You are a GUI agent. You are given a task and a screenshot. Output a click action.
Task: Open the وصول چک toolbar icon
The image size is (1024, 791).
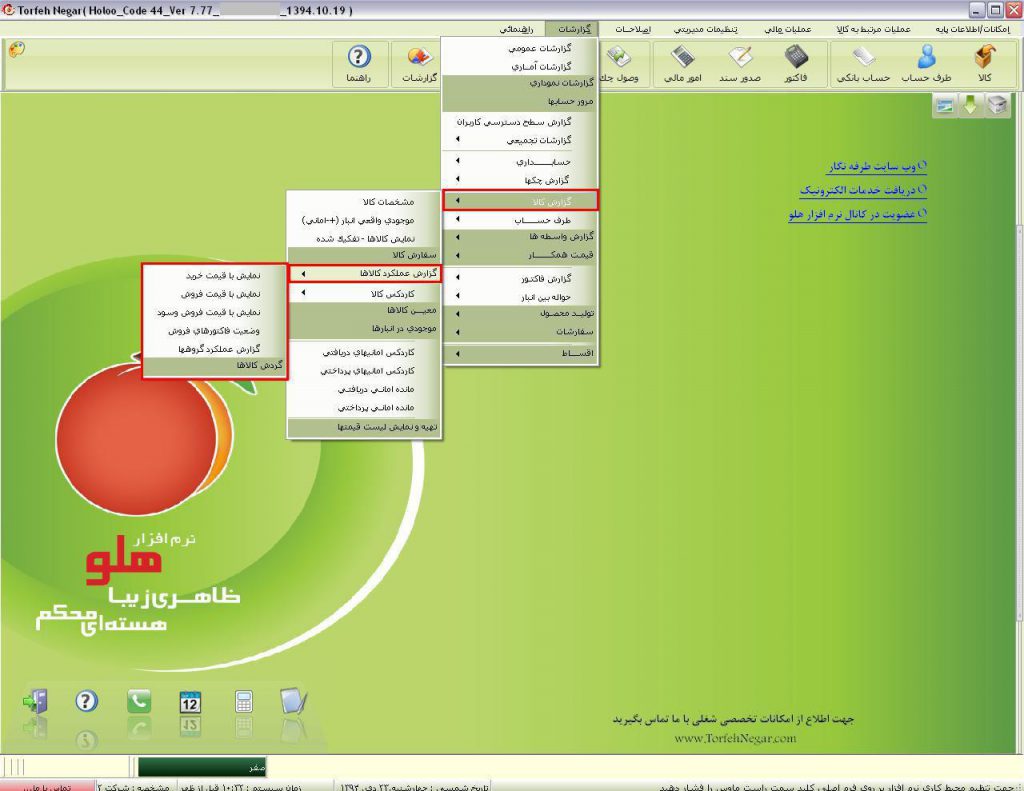tap(619, 63)
